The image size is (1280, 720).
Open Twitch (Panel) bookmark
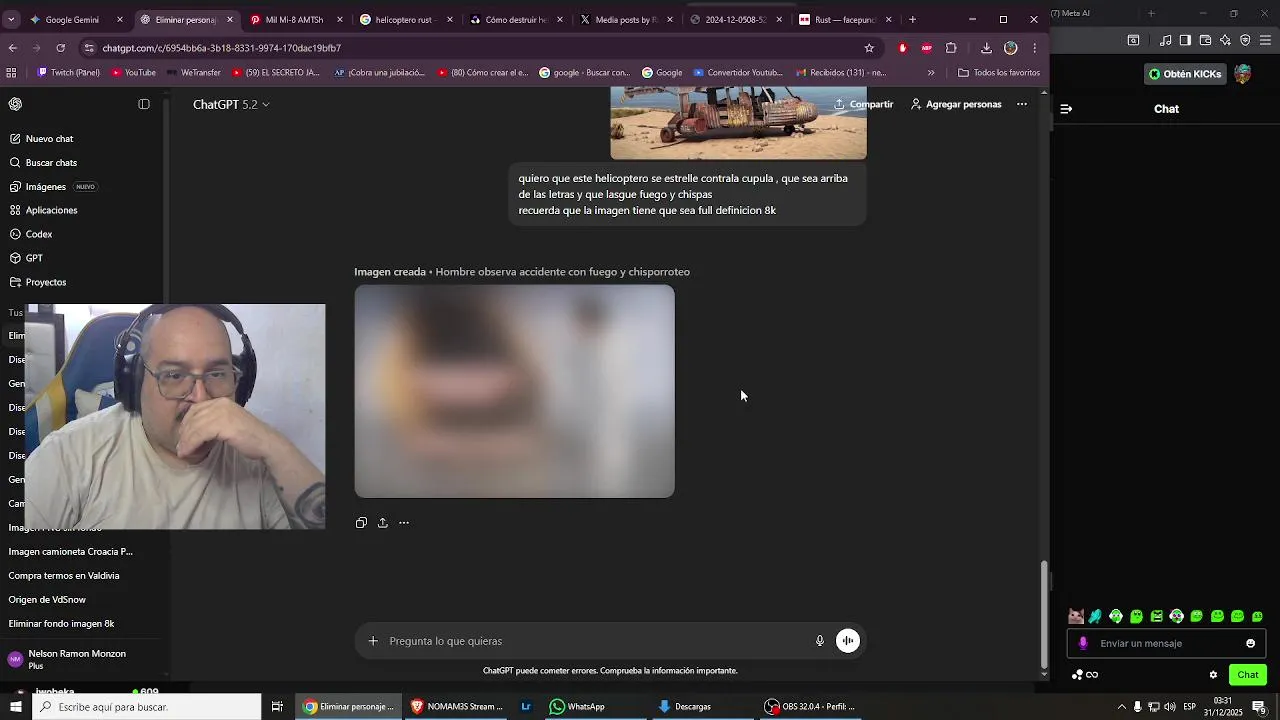pos(69,73)
